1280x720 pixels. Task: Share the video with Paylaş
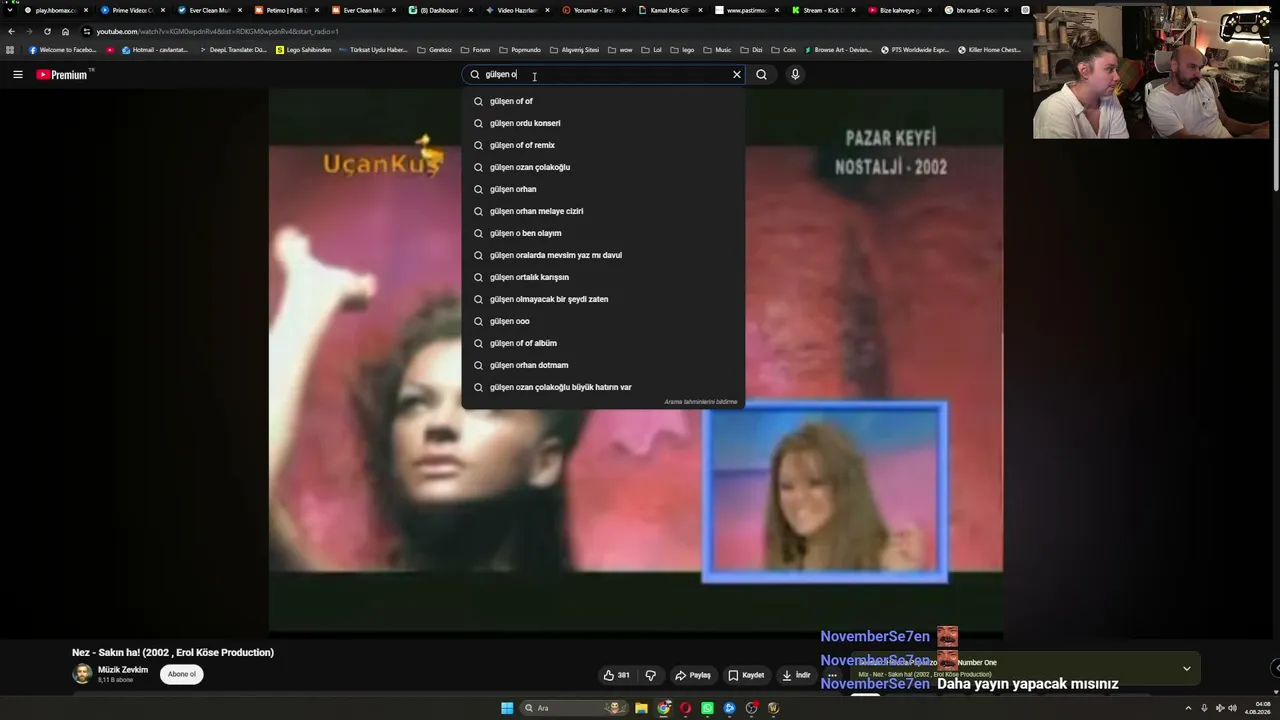tap(692, 675)
